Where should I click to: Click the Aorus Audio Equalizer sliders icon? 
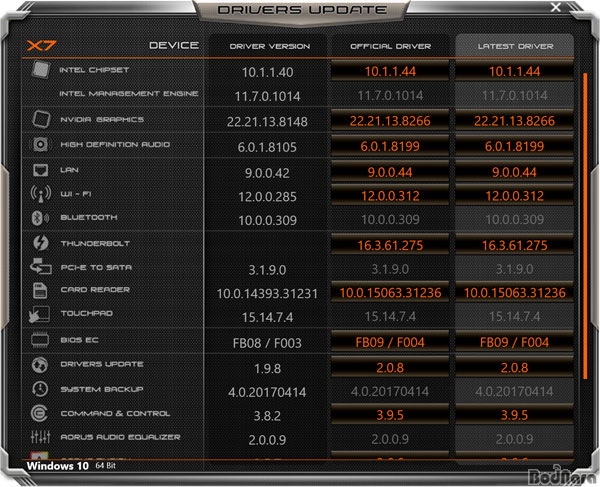click(x=41, y=437)
